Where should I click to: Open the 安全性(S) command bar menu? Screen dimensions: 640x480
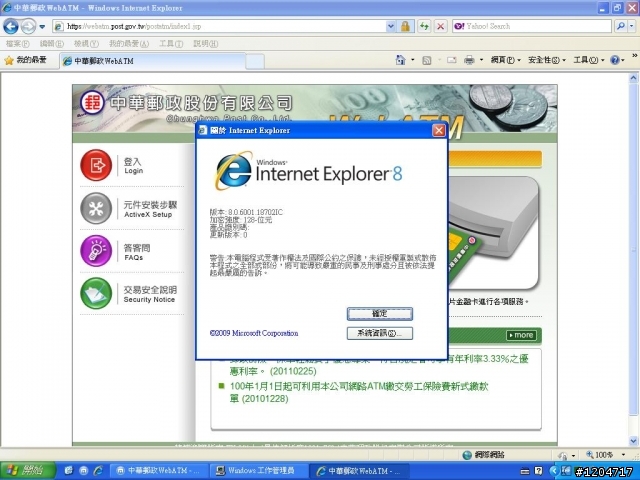(x=547, y=60)
